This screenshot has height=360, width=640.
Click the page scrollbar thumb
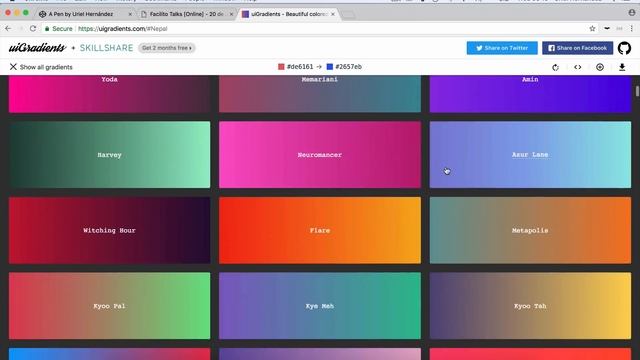tap(637, 91)
